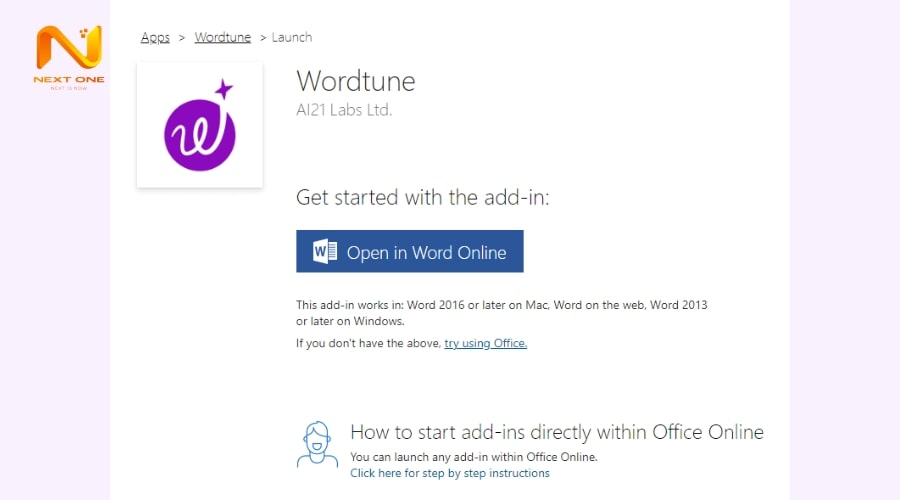The height and width of the screenshot is (500, 900).
Task: Click the Wordtune app title heading
Action: pos(356,81)
